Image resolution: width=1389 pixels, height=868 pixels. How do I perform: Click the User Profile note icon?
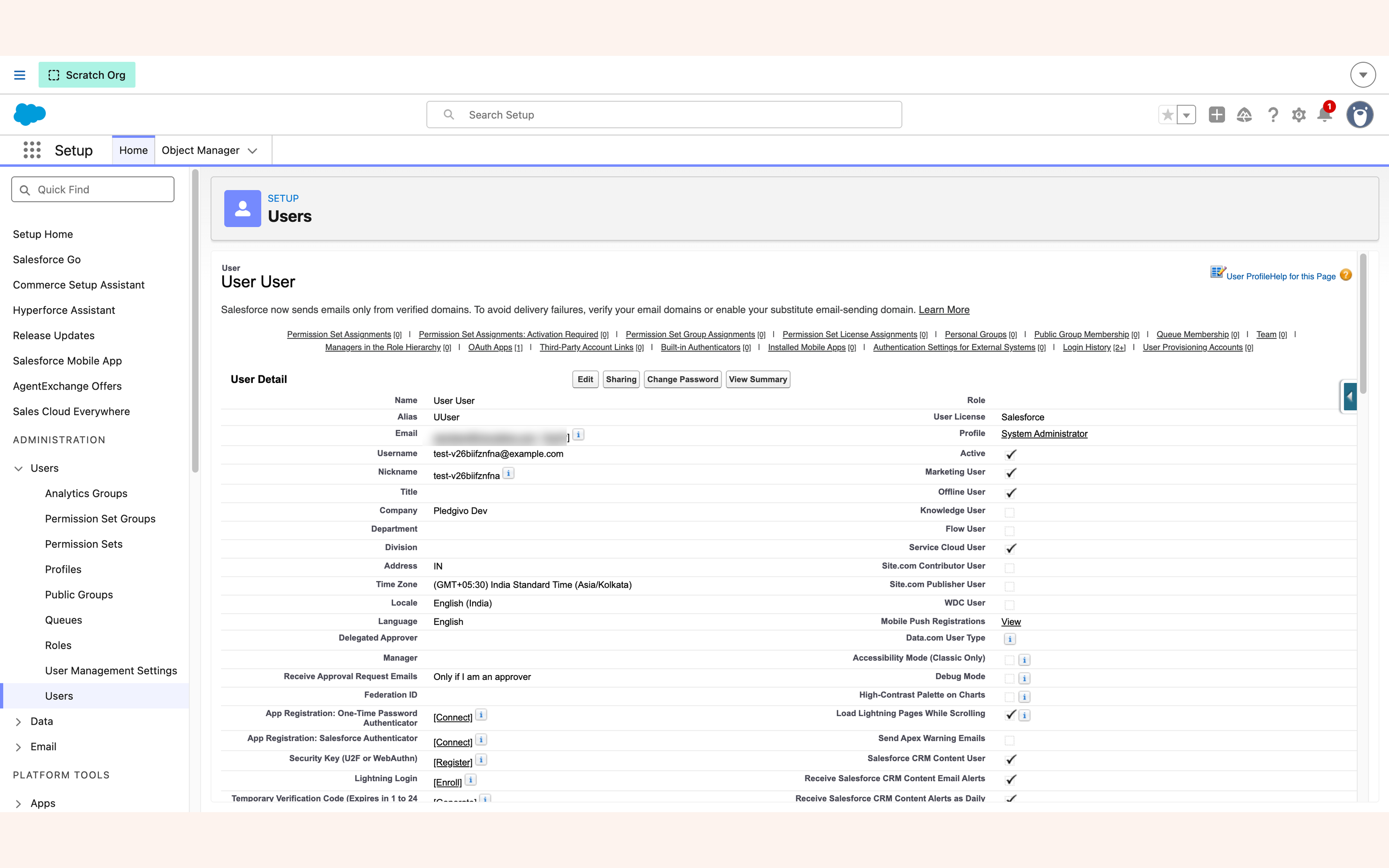(1217, 271)
